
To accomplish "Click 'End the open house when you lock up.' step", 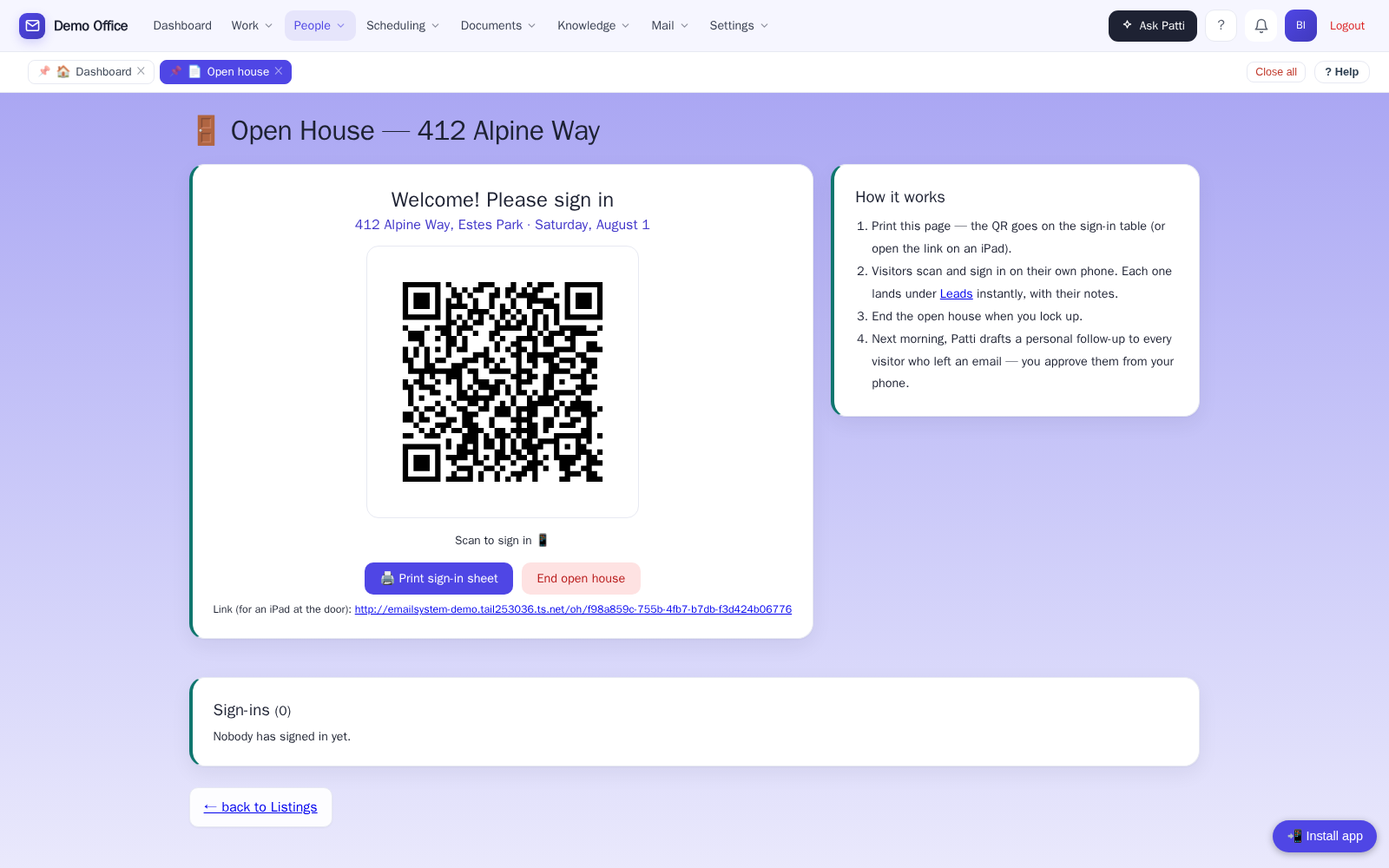I will pos(977,316).
